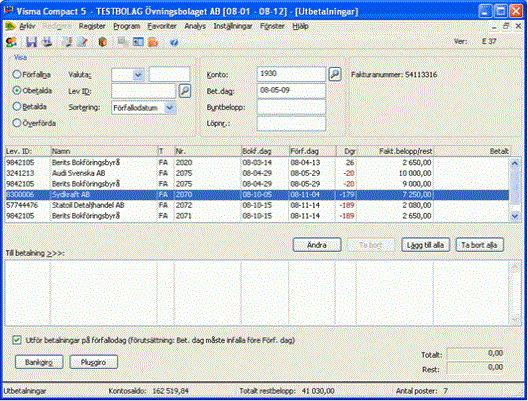Click the blue floppy disk save icon
The height and width of the screenshot is (401, 528).
coord(31,42)
